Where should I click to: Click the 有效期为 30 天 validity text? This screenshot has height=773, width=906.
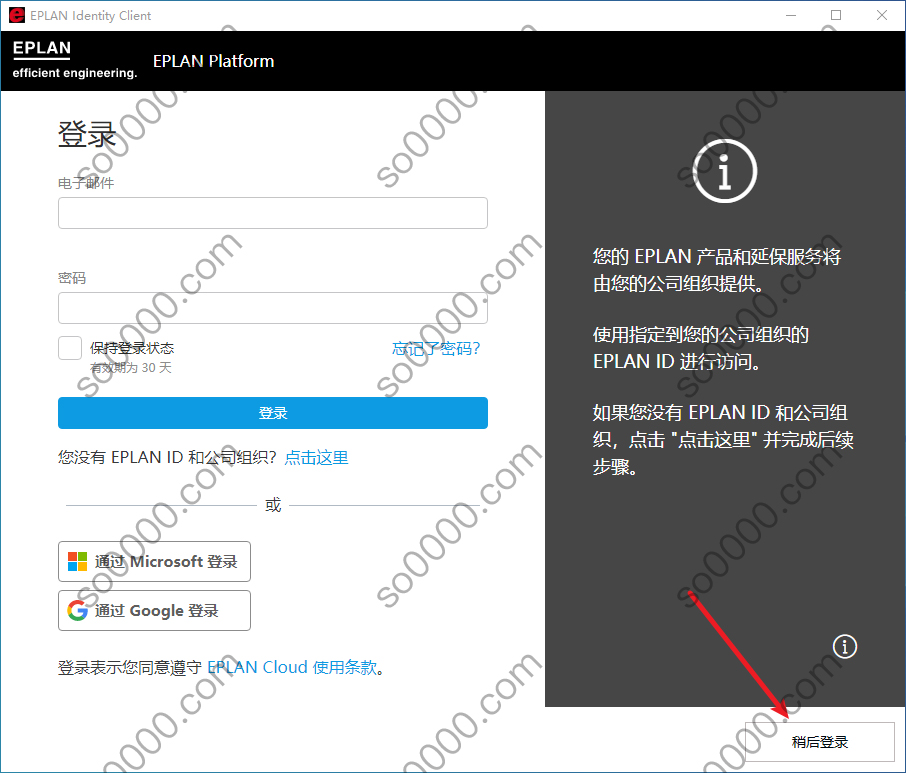(x=131, y=367)
